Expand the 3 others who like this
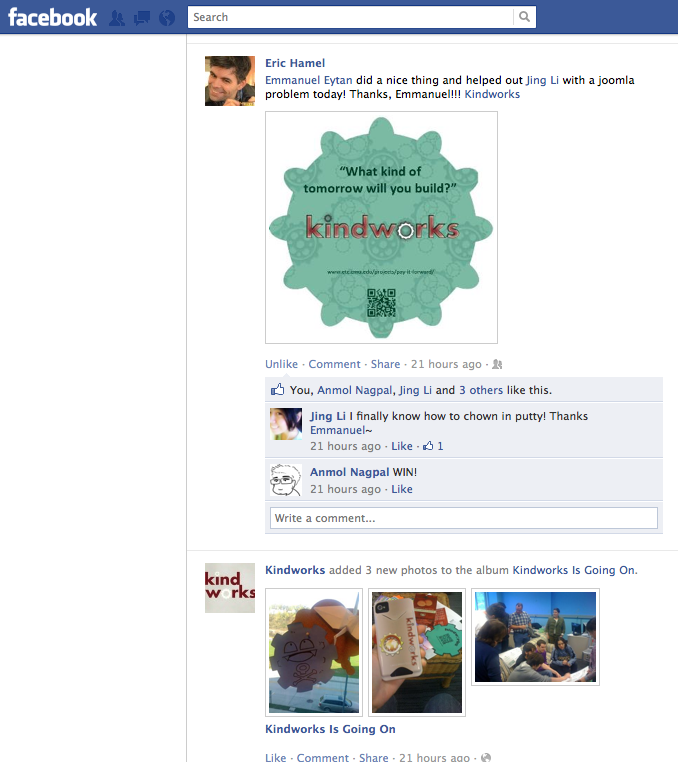Screen dimensions: 678x762 click(481, 390)
